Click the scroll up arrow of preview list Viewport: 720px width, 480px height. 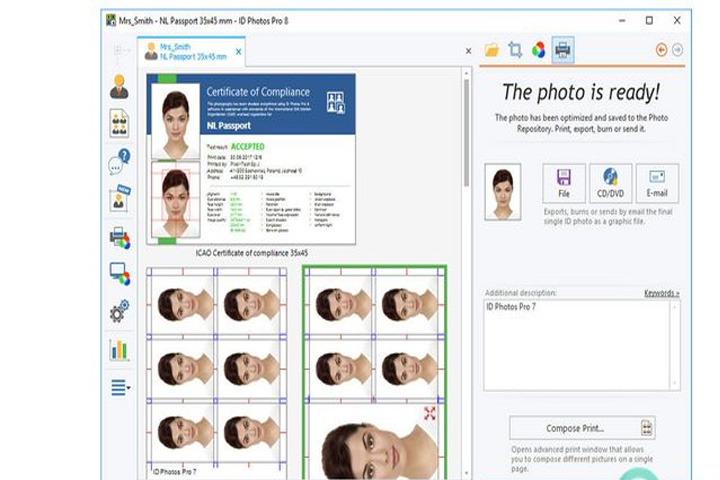[467, 73]
